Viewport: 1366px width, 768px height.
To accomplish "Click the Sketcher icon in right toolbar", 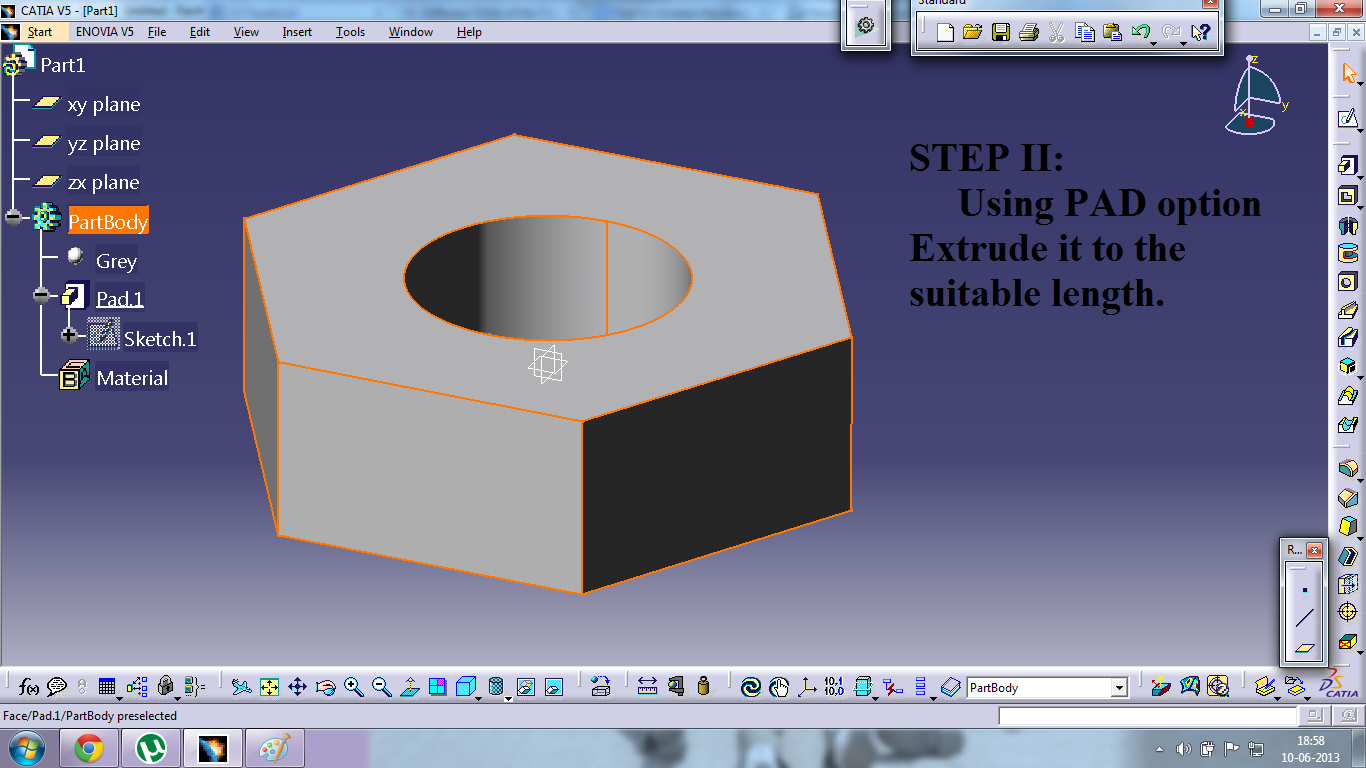I will 1348,118.
